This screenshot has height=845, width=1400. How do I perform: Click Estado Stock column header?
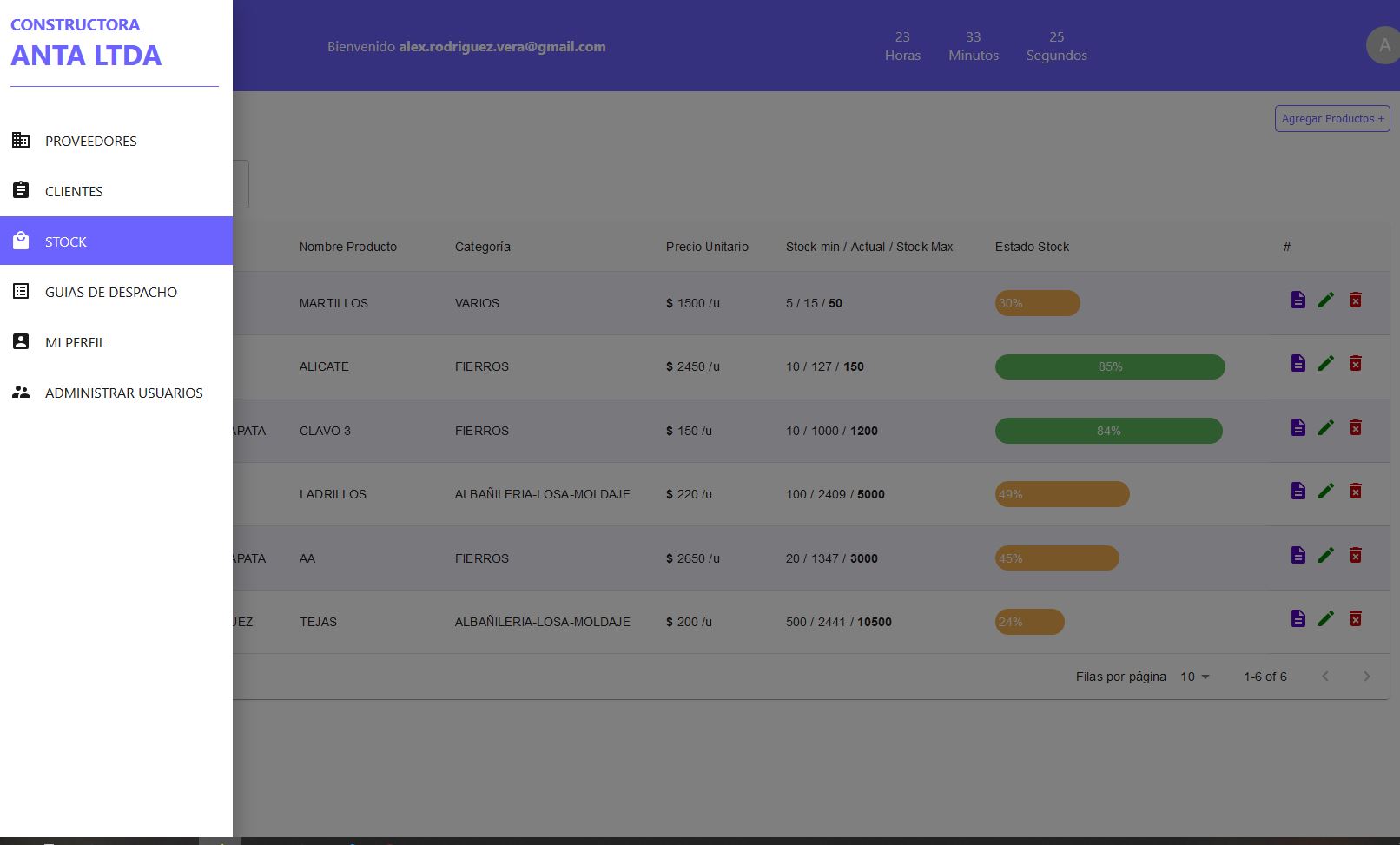click(x=1032, y=247)
